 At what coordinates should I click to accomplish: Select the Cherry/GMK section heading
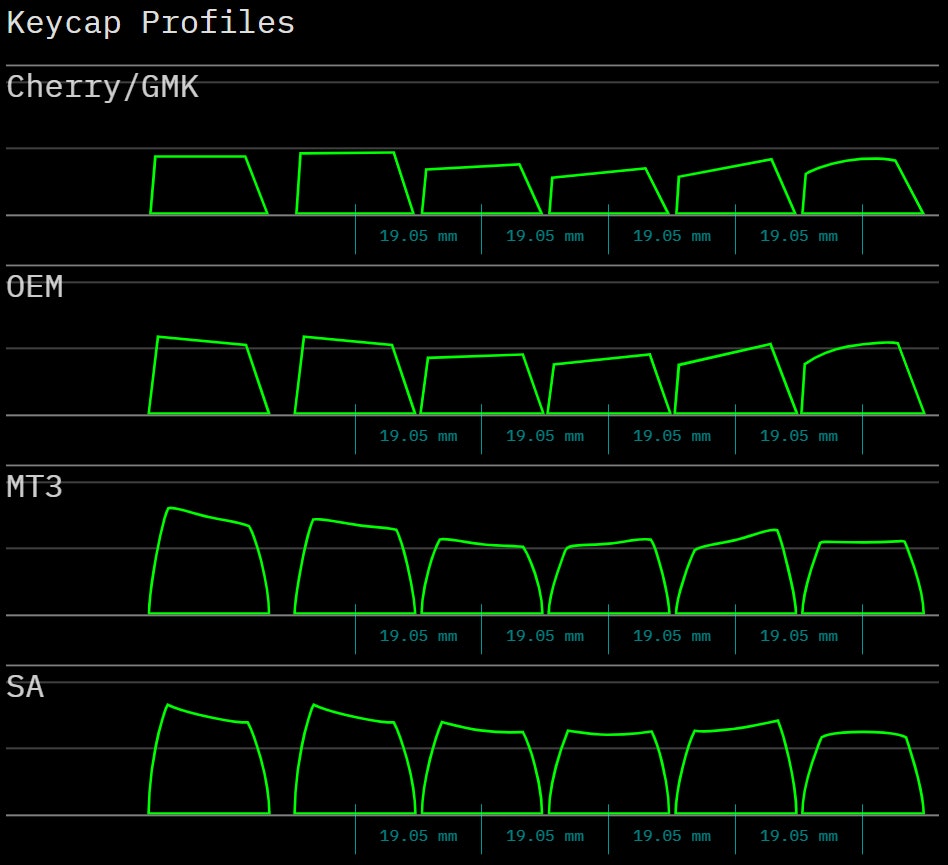coord(103,88)
